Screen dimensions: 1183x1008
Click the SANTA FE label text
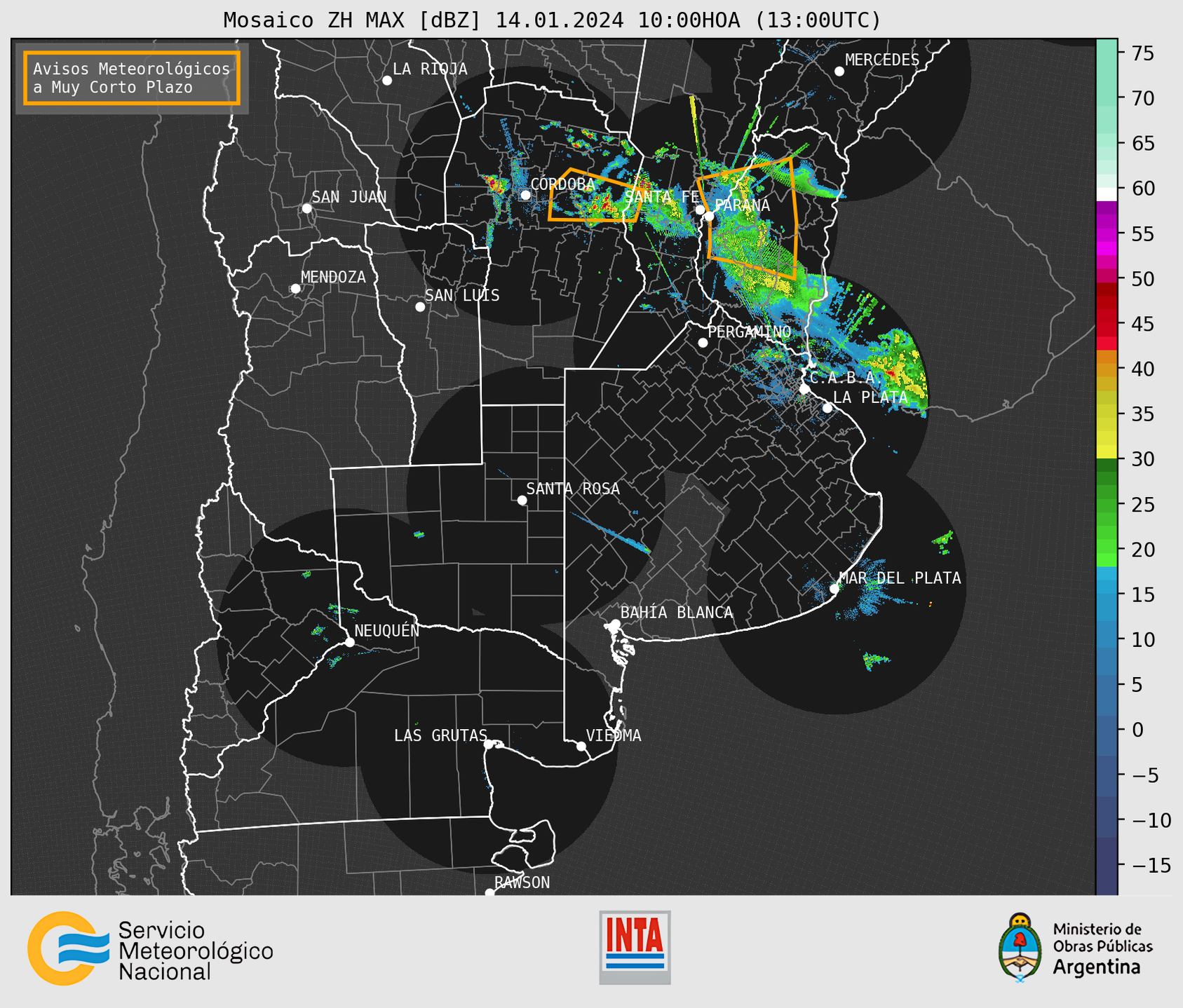coord(662,197)
